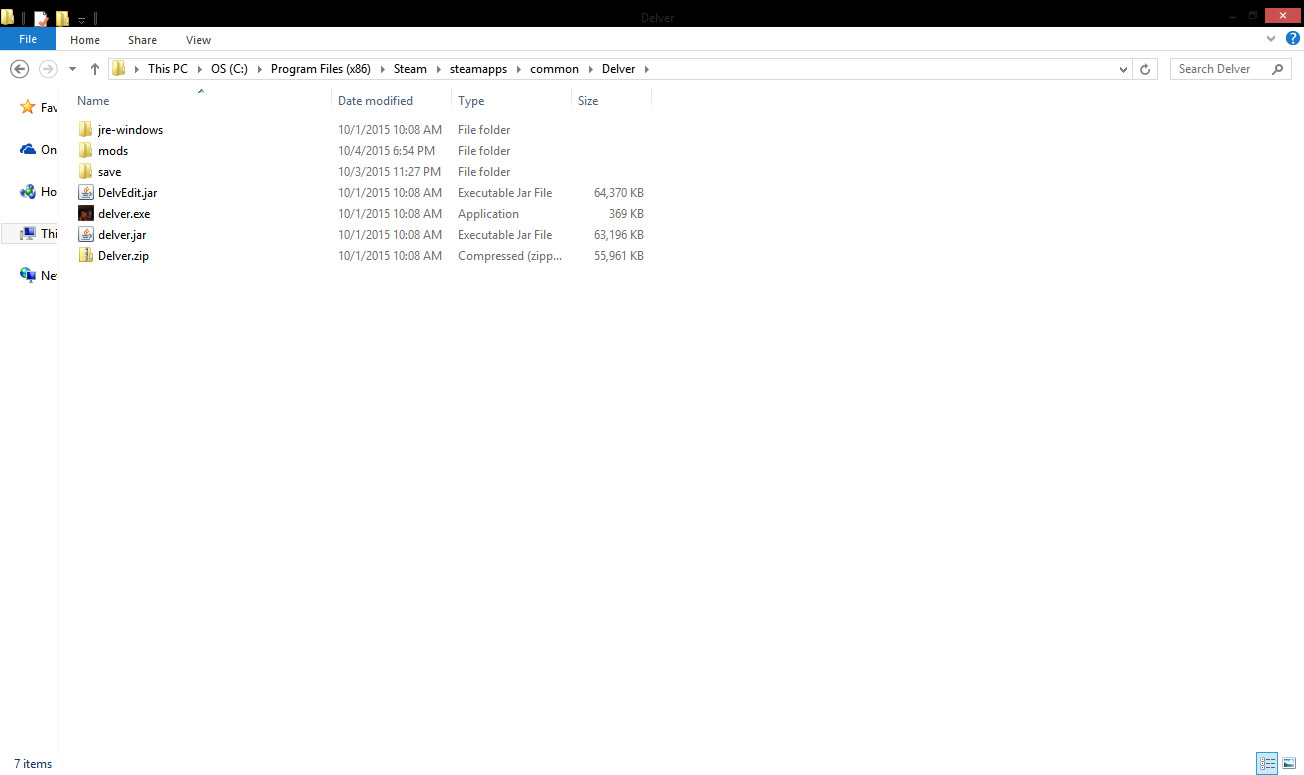The image size is (1304, 775).
Task: Open the Share ribbon tab
Action: point(142,40)
